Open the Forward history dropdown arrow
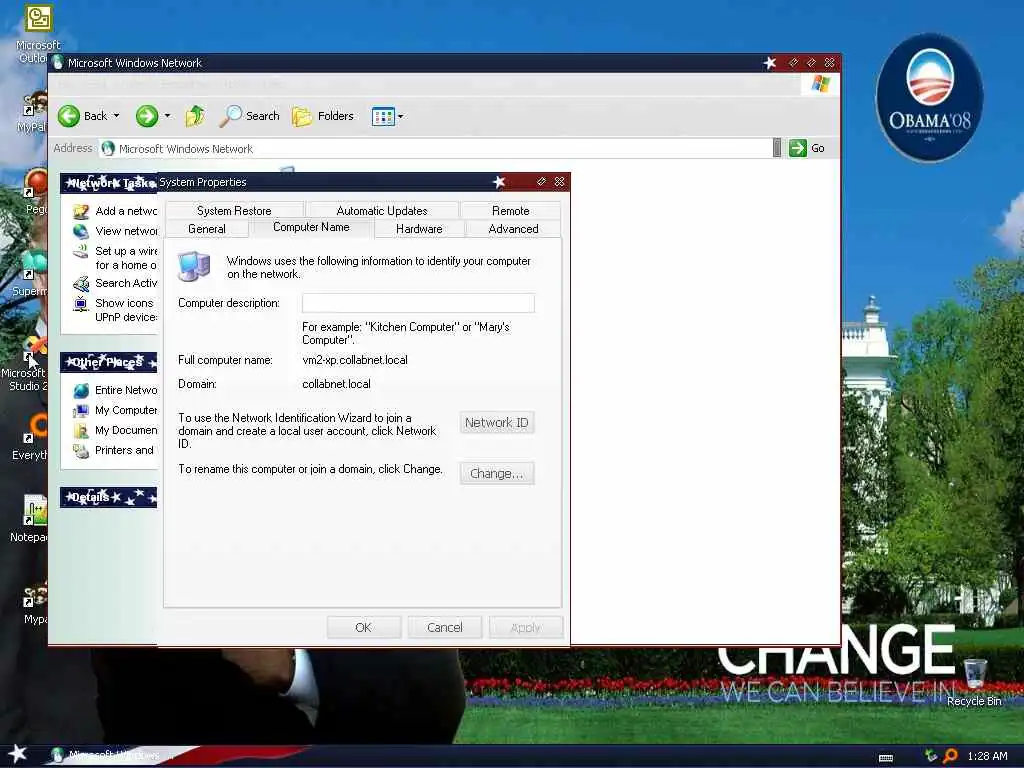 [x=167, y=116]
